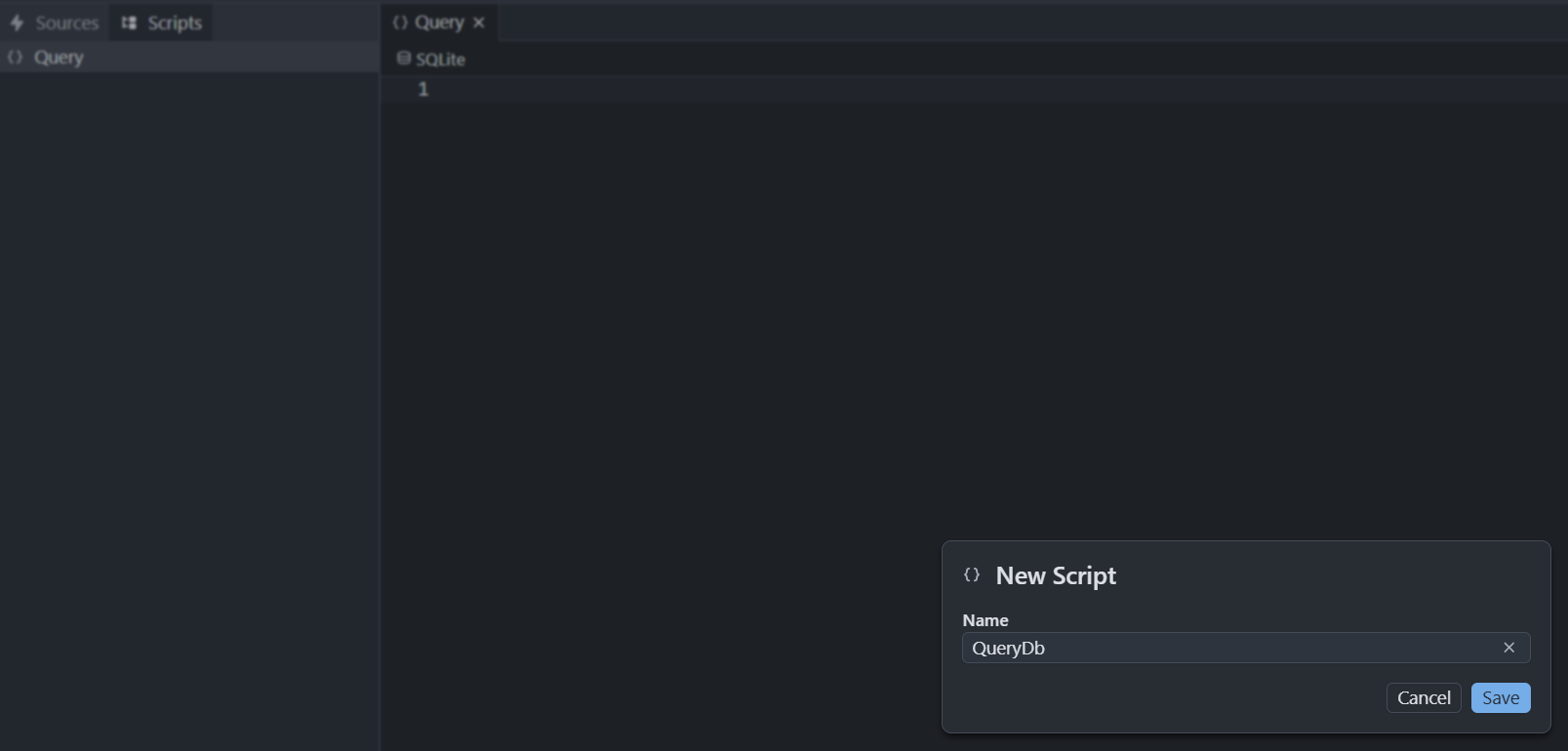This screenshot has width=1568, height=751.
Task: Click the New Script dialog title
Action: (1056, 575)
